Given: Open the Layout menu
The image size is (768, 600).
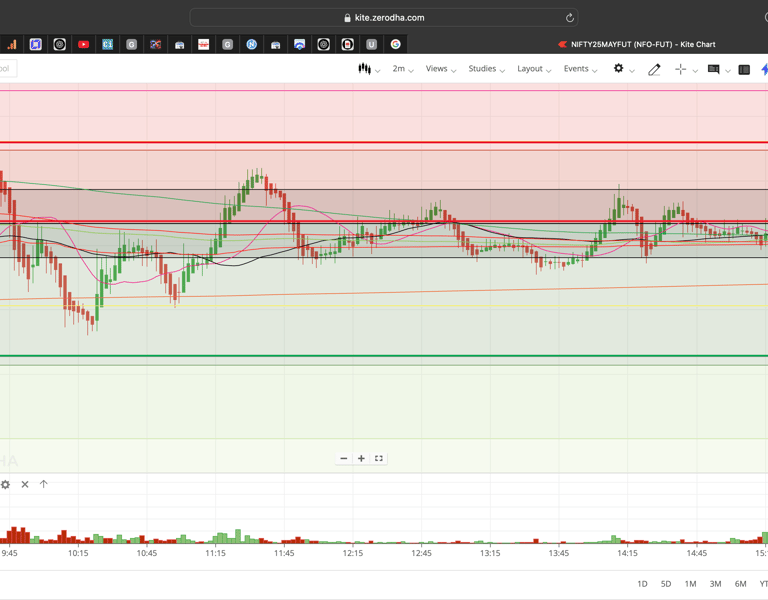Looking at the screenshot, I should pos(534,69).
